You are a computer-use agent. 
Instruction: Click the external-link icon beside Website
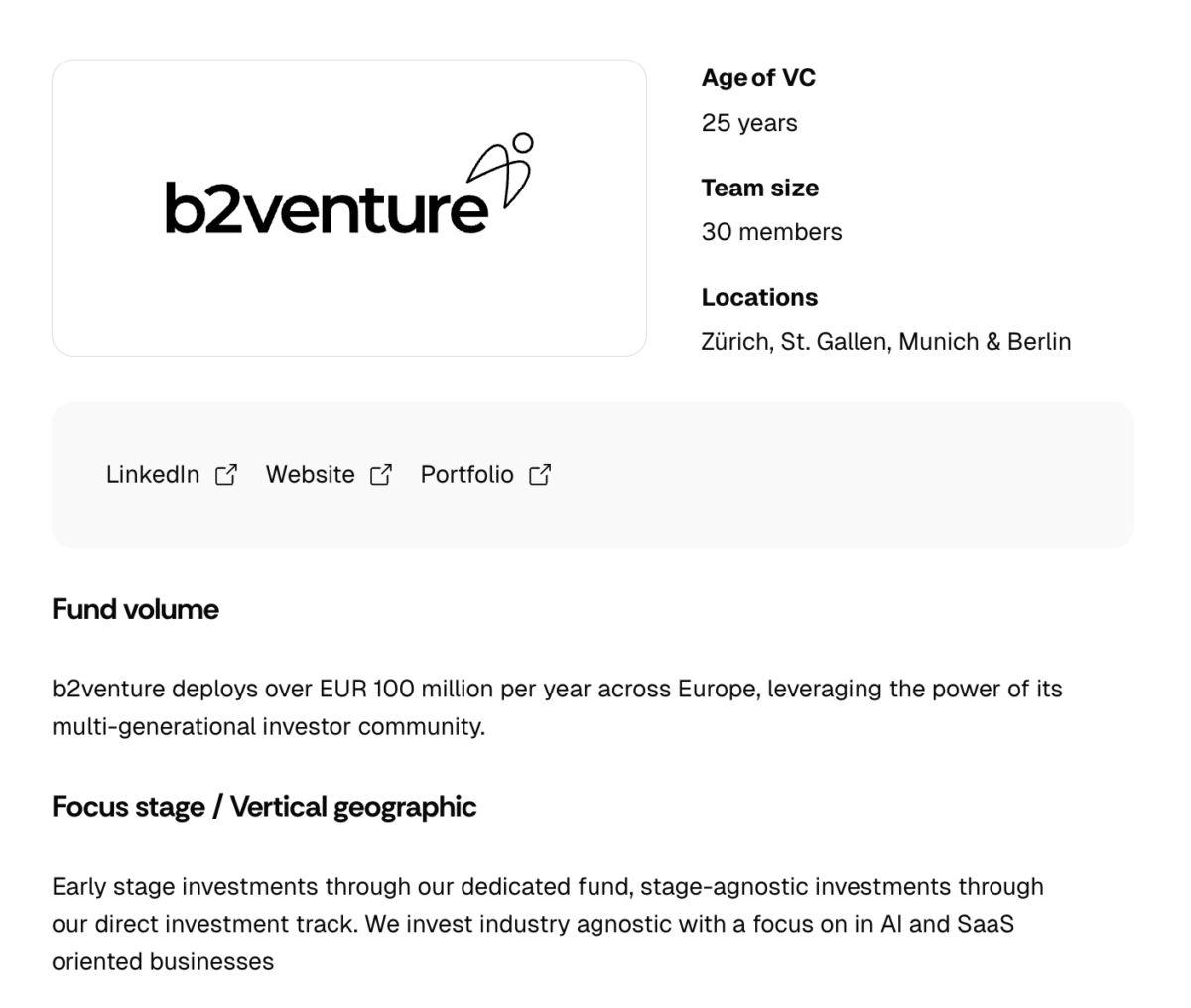381,475
